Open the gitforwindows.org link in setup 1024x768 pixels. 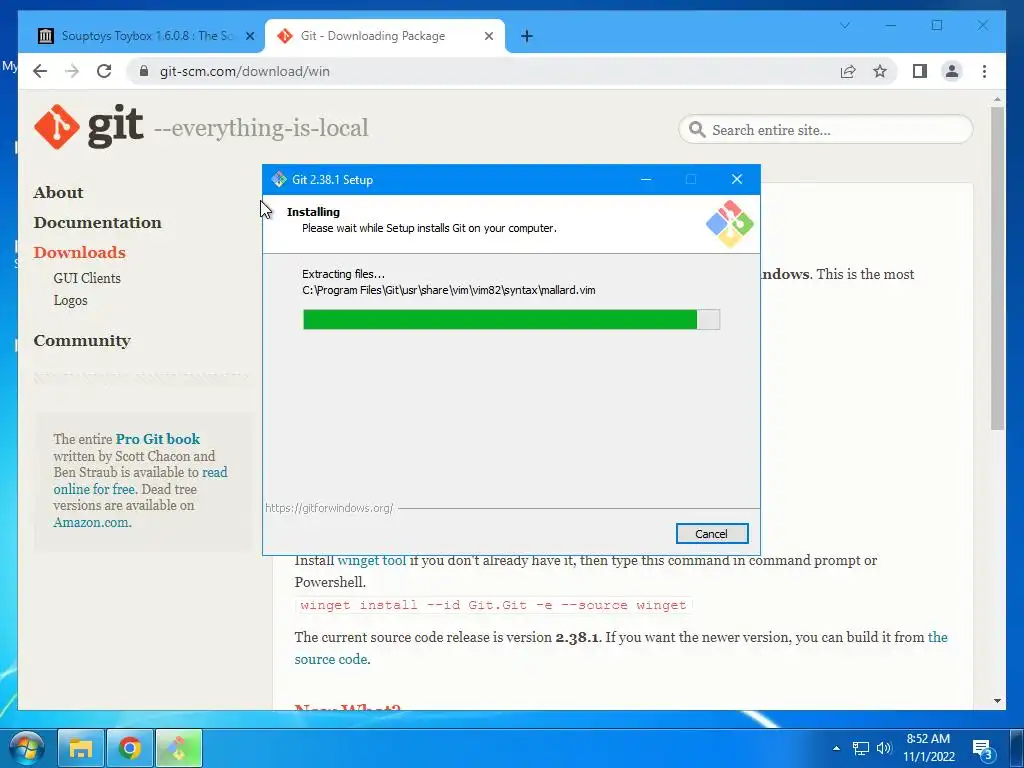pos(329,507)
